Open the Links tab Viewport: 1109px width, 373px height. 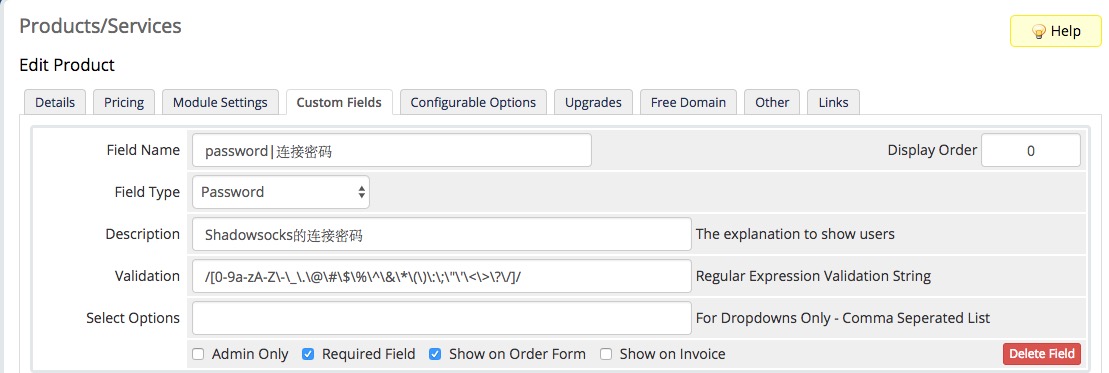[833, 102]
